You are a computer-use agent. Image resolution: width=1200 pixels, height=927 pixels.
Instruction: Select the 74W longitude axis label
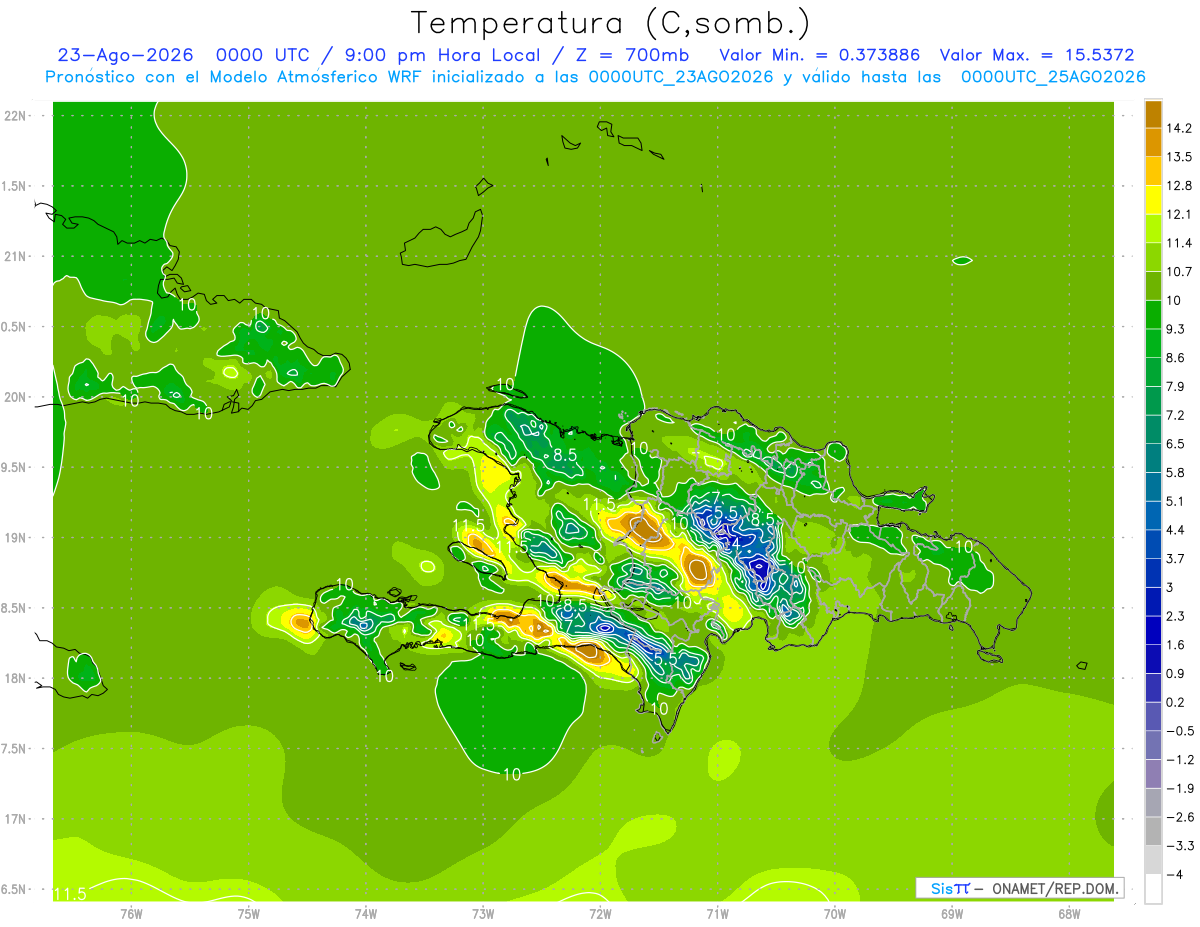coord(365,914)
